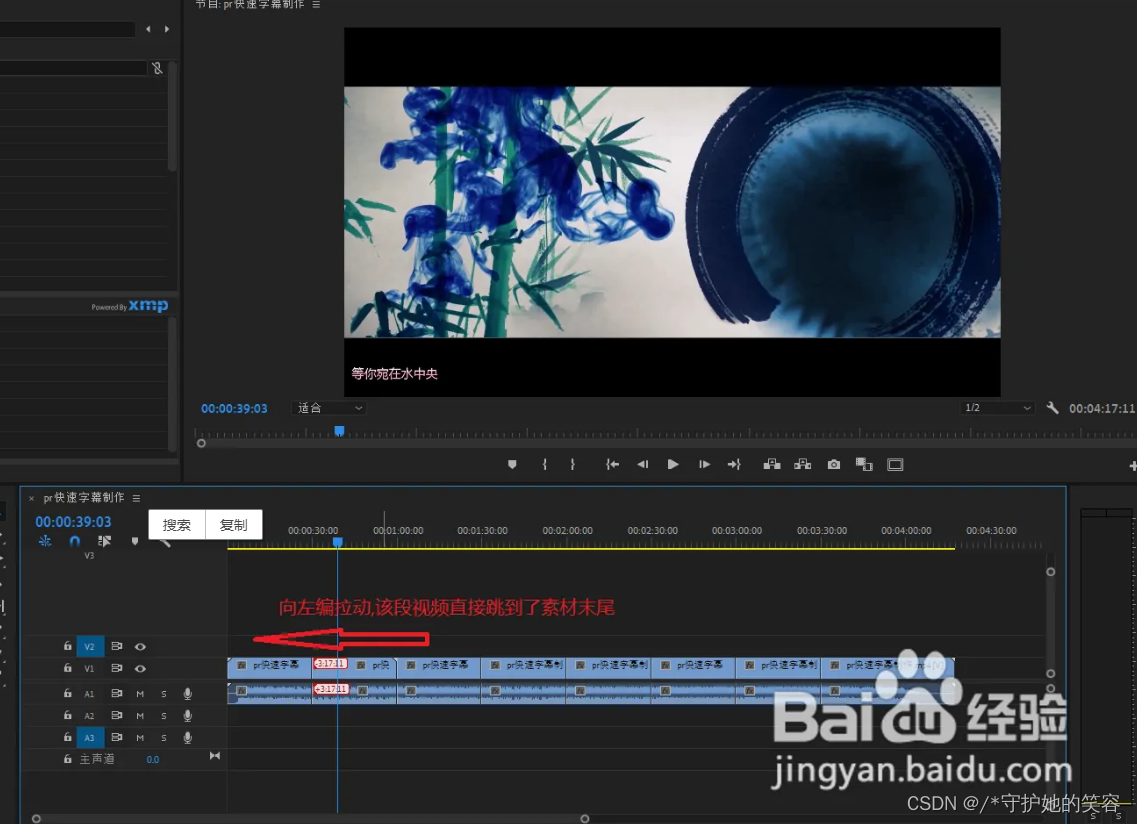Screen dimensions: 1137x824
Task: Solo audio track A1
Action: (164, 694)
